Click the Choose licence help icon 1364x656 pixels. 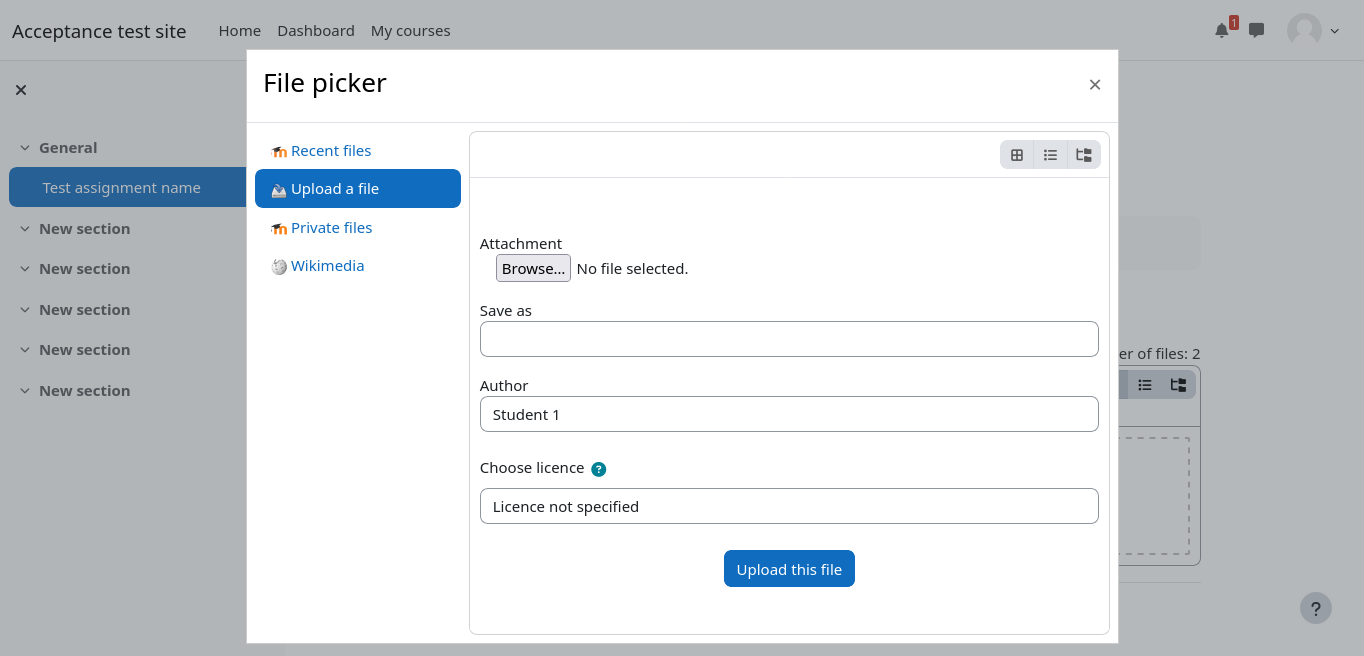(x=598, y=469)
